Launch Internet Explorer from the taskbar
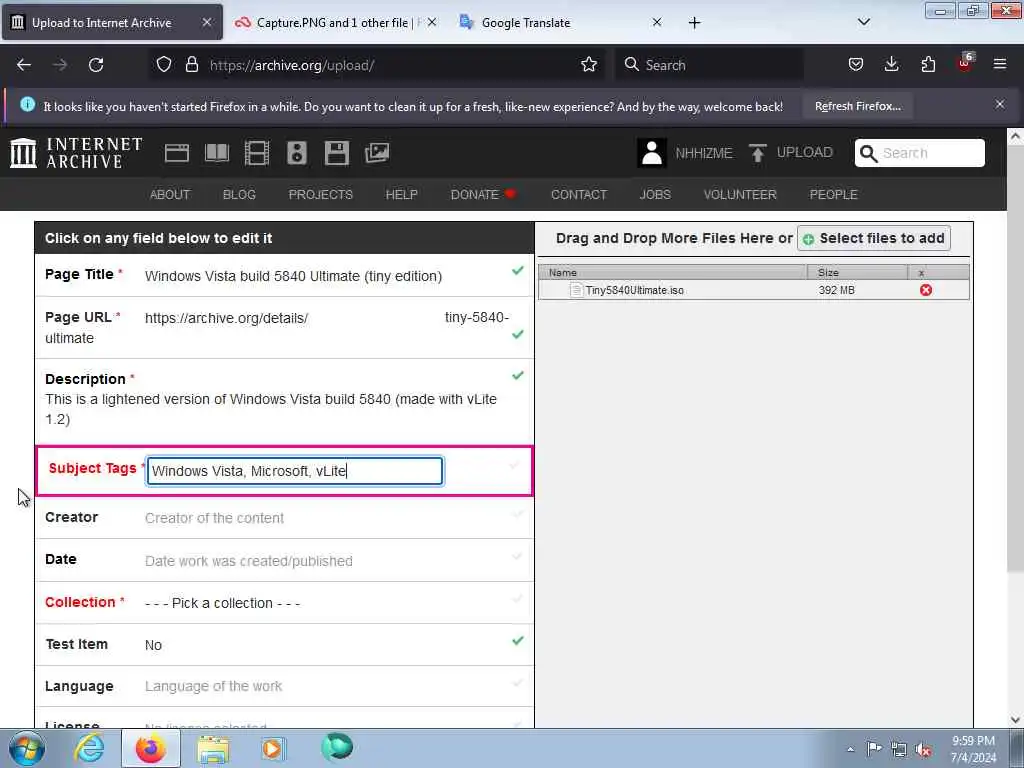The width and height of the screenshot is (1024, 768). coord(89,748)
